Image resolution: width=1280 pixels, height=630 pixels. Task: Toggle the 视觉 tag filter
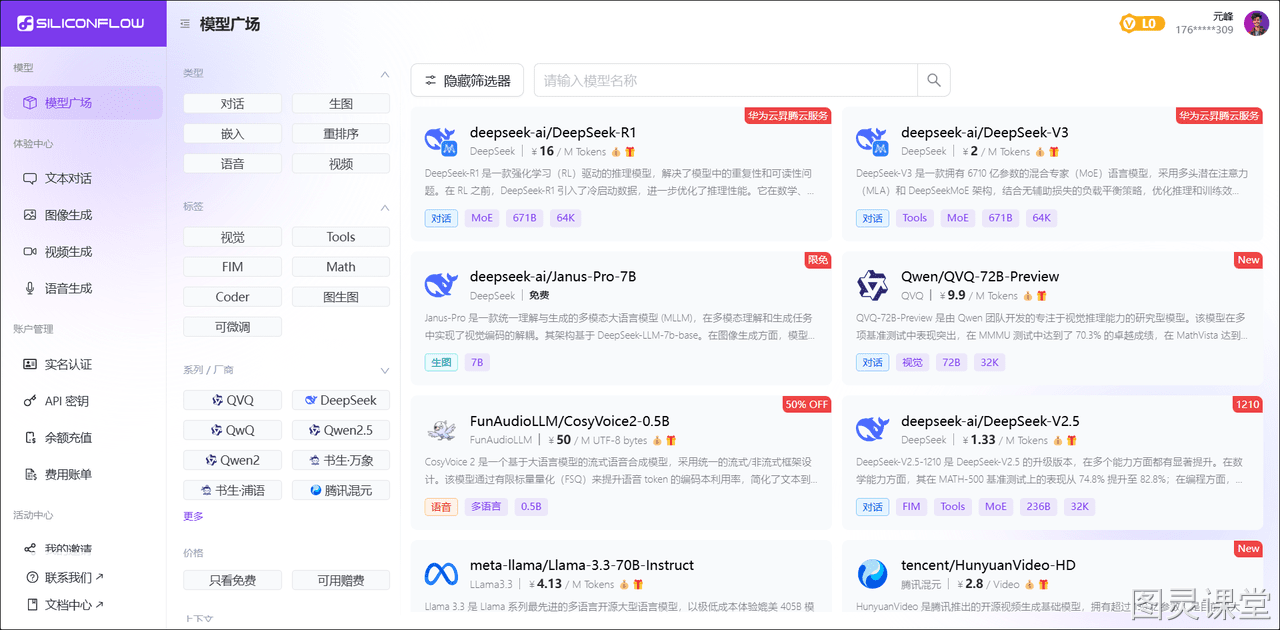pos(232,237)
